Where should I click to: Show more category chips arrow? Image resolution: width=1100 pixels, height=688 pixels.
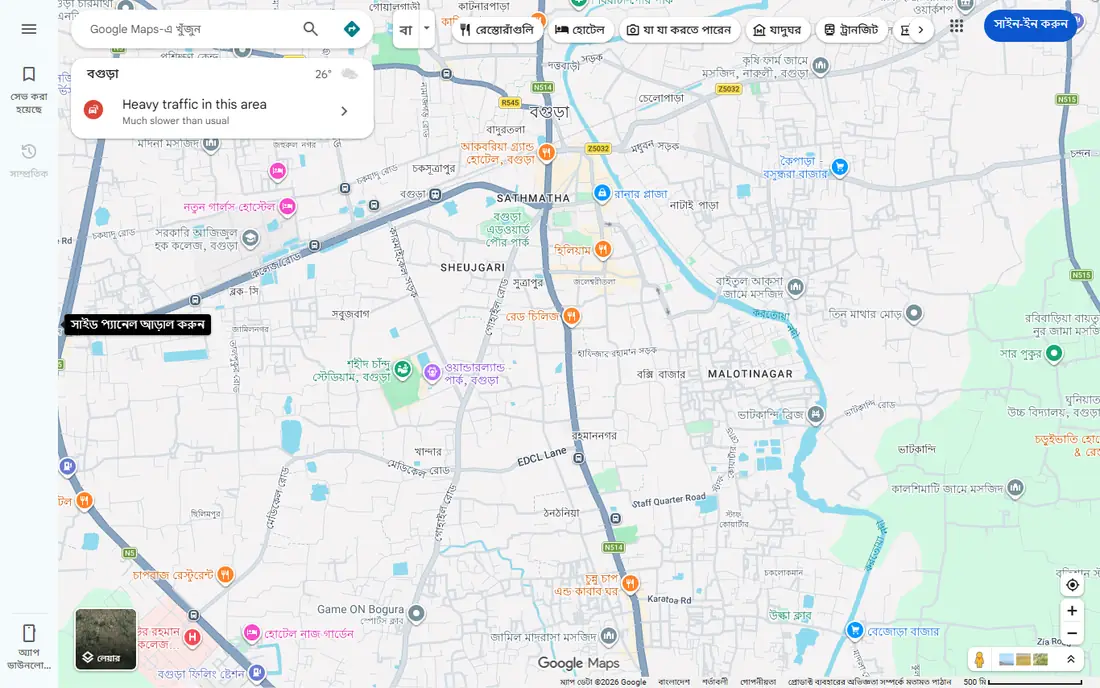(x=920, y=29)
